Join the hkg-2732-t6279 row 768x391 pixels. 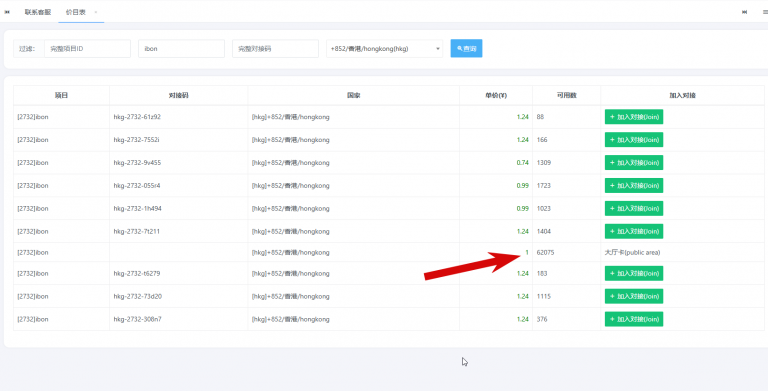click(x=634, y=273)
